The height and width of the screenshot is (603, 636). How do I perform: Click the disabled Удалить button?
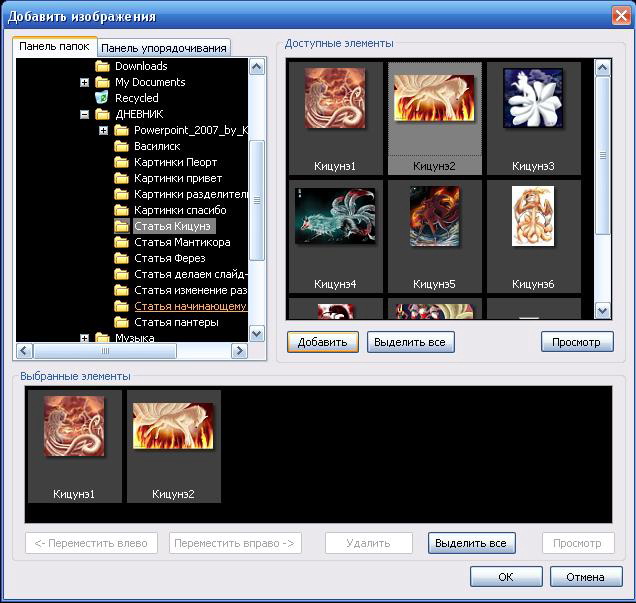369,543
